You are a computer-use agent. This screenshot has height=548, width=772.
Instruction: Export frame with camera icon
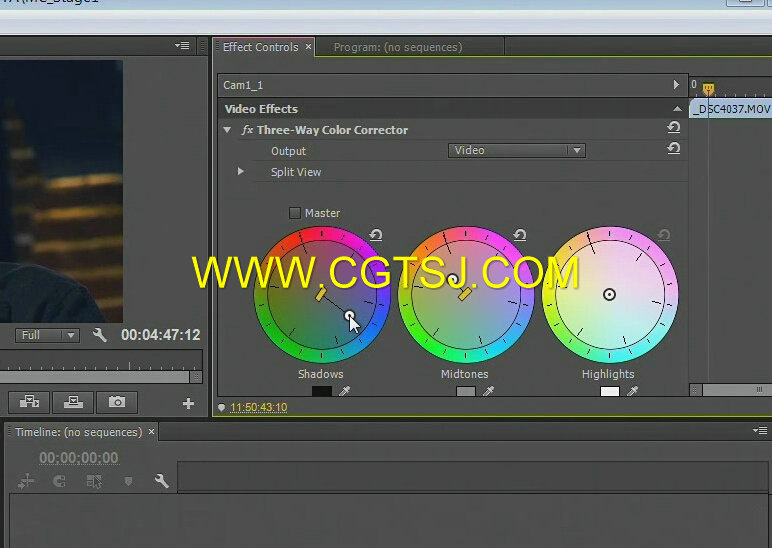click(x=117, y=402)
